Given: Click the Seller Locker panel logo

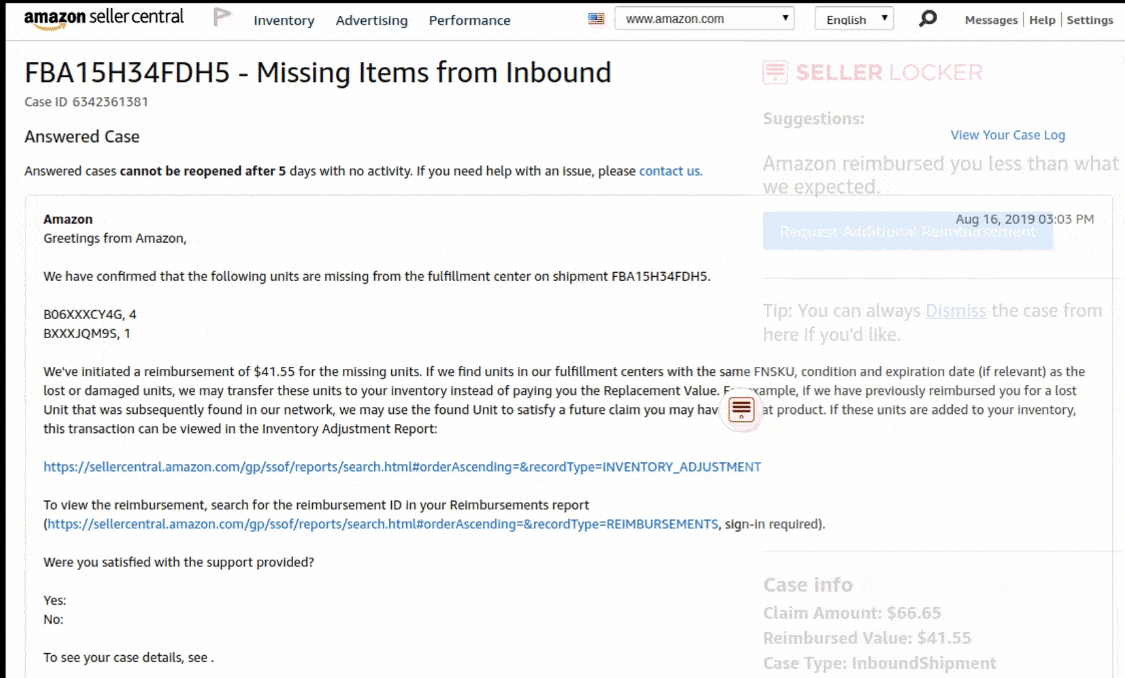Looking at the screenshot, I should click(x=872, y=72).
